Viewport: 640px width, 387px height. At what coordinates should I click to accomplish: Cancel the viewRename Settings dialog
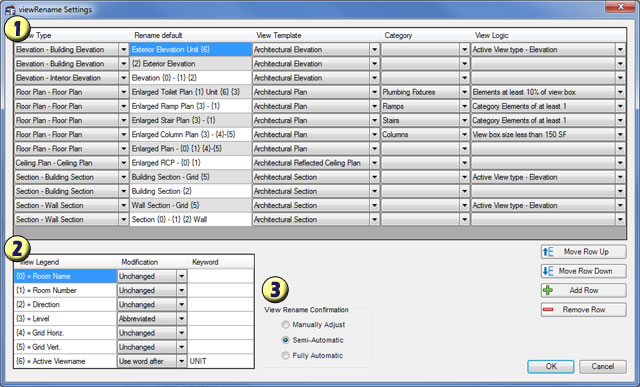click(x=602, y=366)
